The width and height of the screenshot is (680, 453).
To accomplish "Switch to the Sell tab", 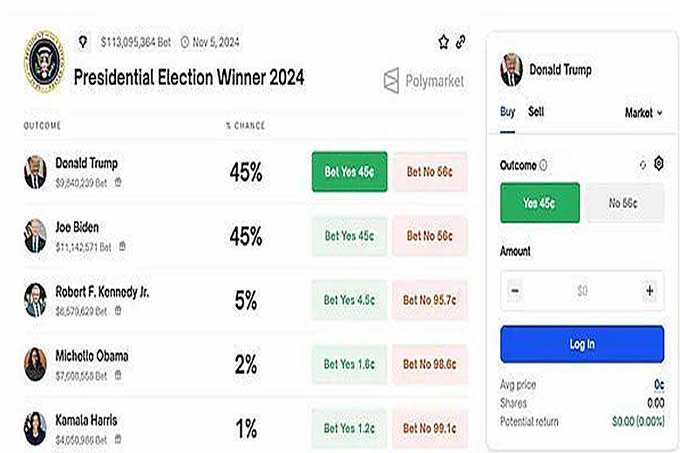I will (x=536, y=112).
